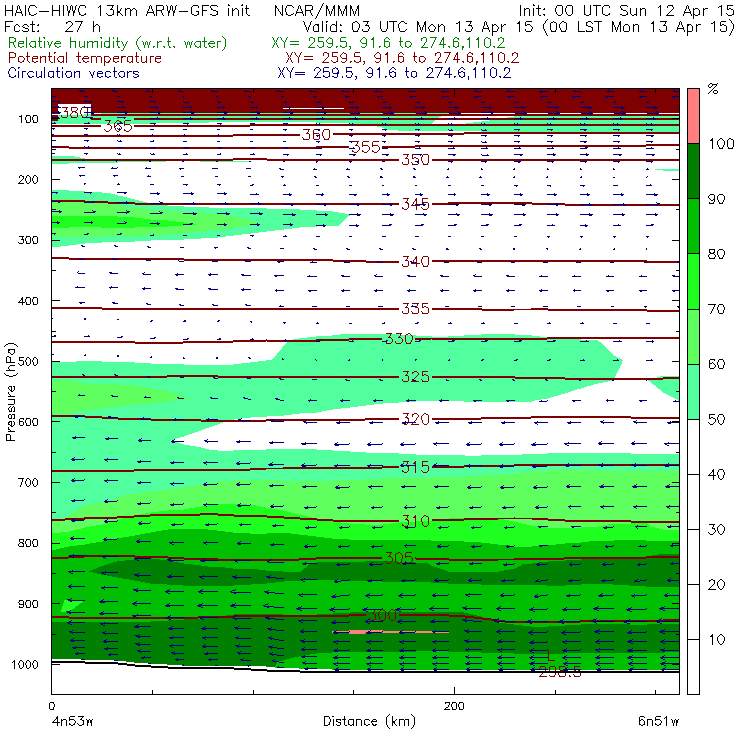
Task: Click the '6n51w' end location label
Action: 658,721
